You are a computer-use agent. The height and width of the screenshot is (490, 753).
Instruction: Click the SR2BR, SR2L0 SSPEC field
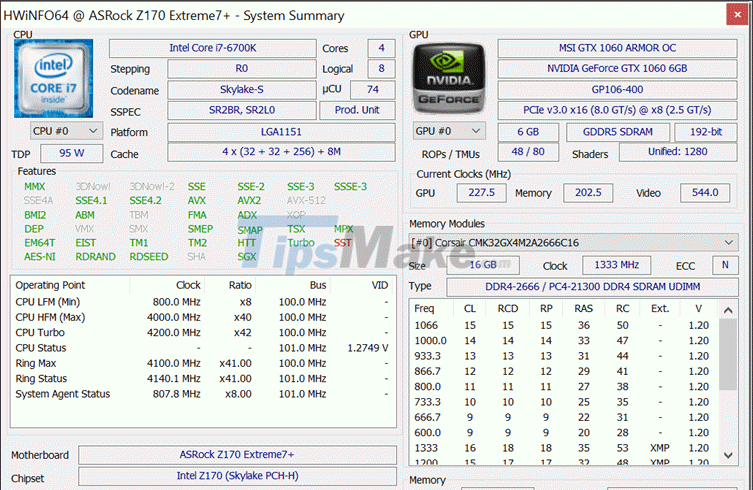tap(242, 110)
